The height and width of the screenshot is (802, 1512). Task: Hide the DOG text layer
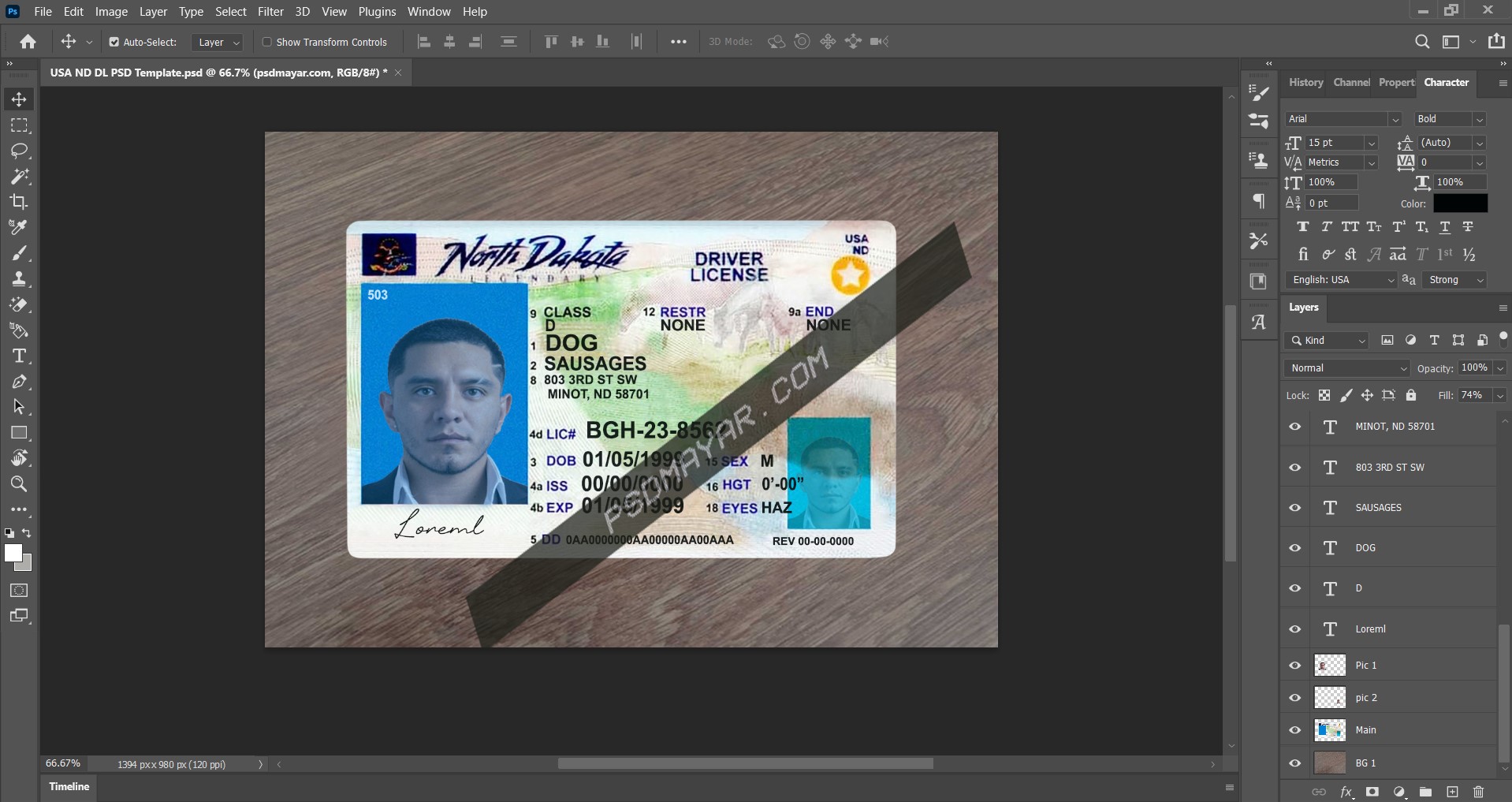click(x=1295, y=548)
